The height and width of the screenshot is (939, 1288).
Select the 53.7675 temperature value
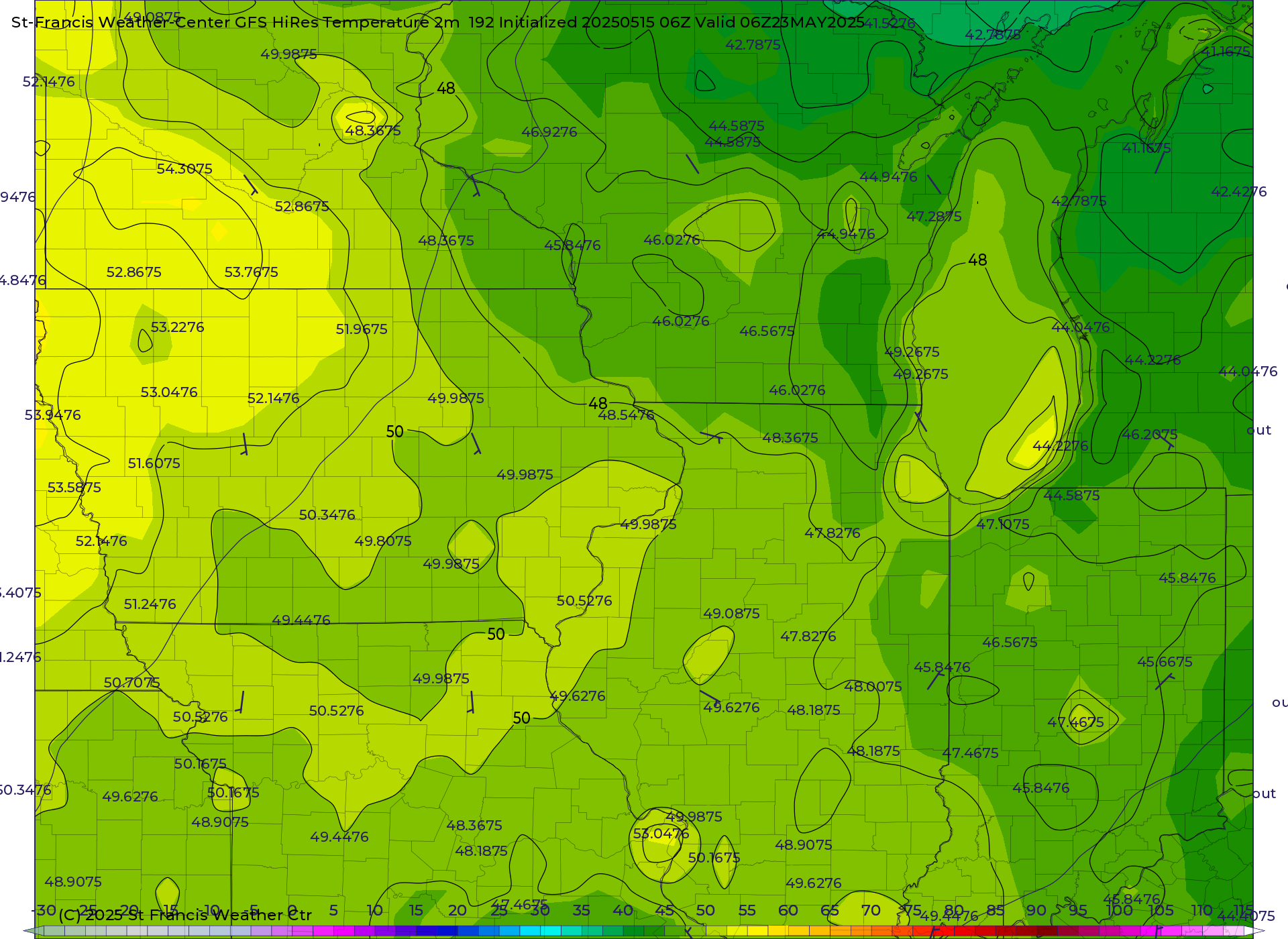[x=251, y=272]
